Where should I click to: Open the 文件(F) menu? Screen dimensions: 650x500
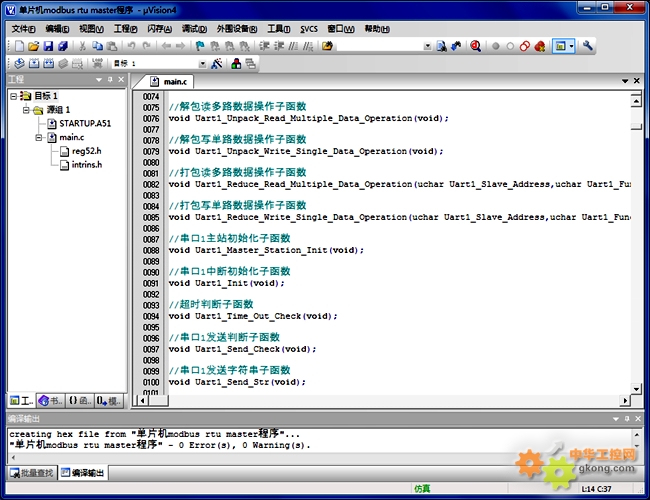[x=24, y=29]
